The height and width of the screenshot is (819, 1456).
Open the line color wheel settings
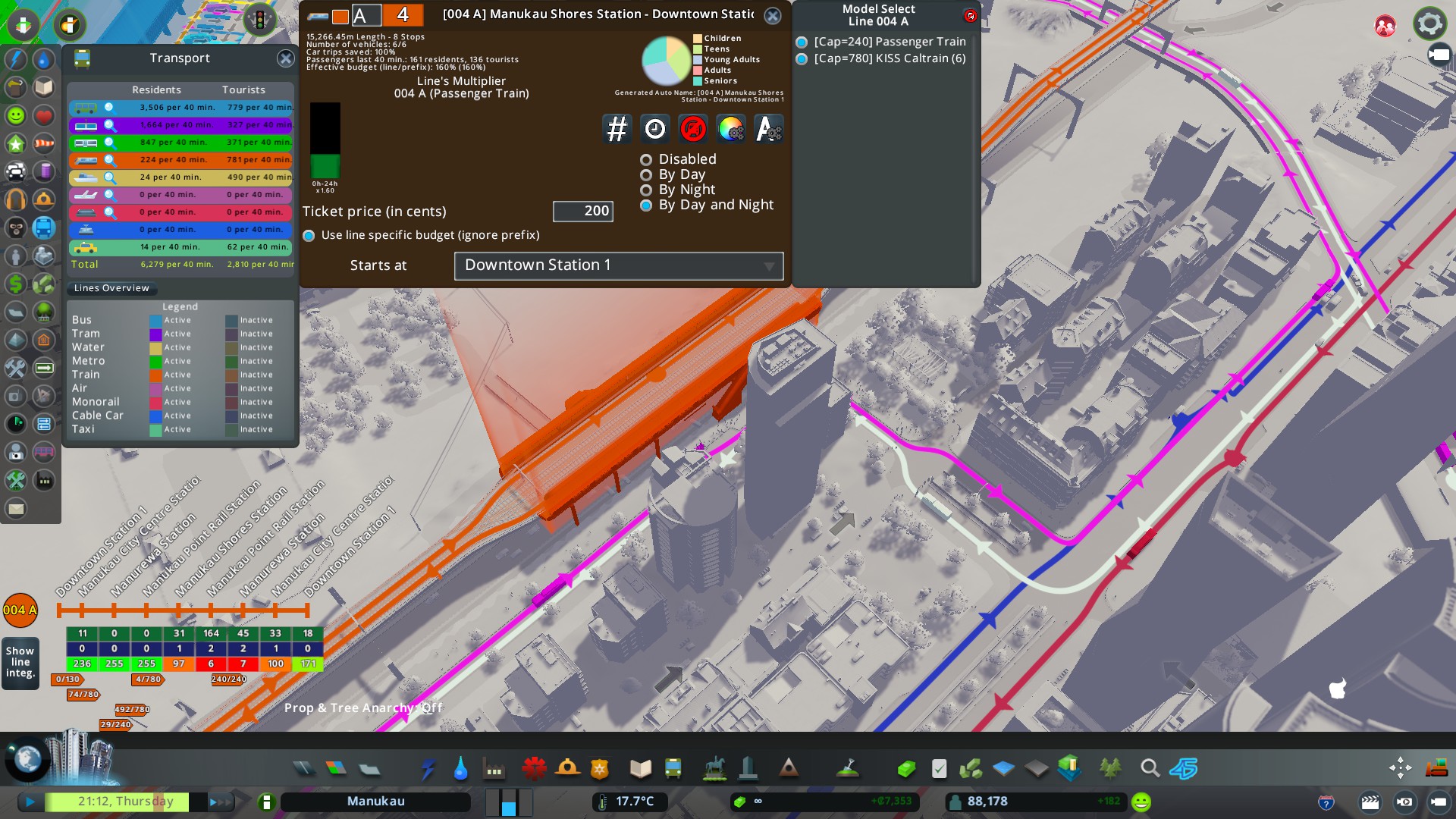(730, 129)
